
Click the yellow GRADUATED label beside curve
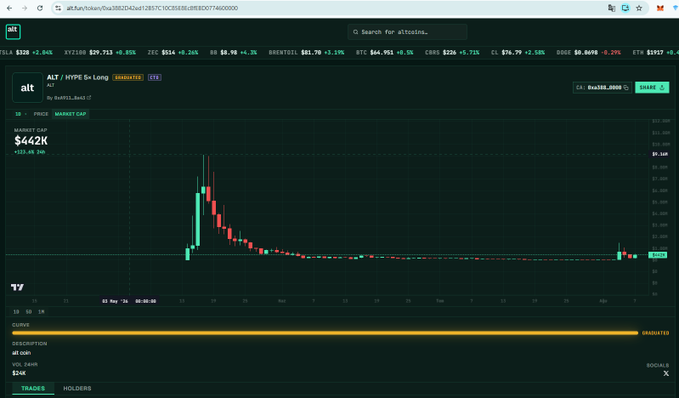655,333
